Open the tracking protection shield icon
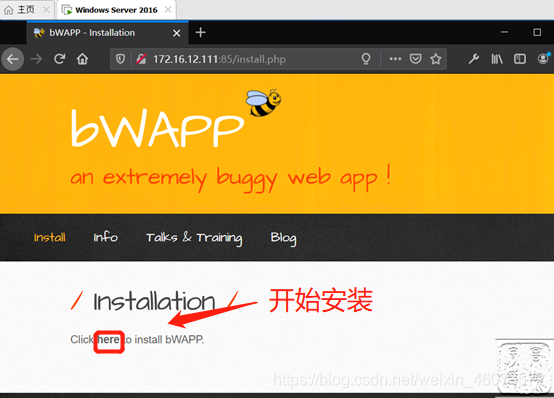Viewport: 554px width, 398px height. point(120,59)
